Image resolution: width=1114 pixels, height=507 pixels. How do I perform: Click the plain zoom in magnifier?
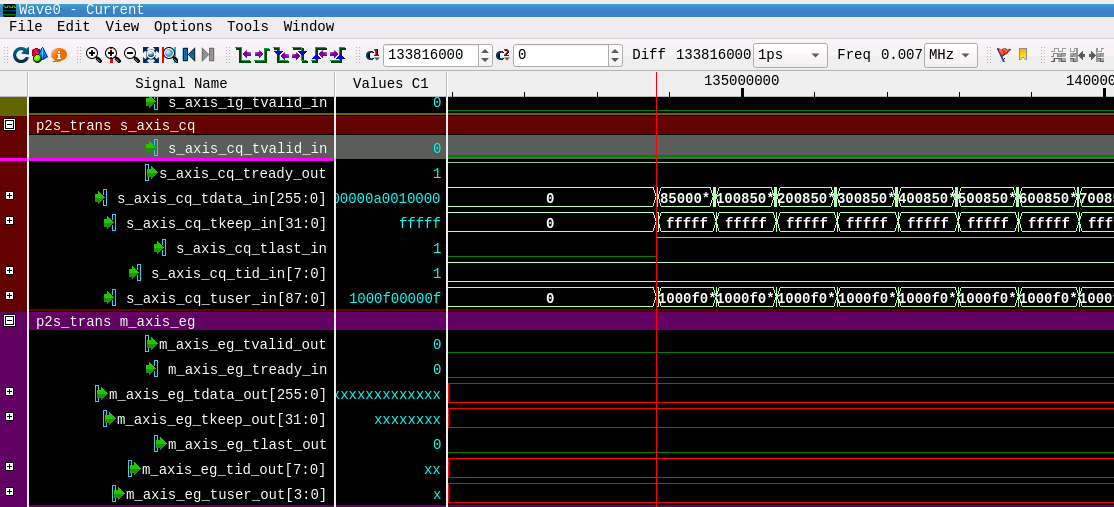coord(93,55)
